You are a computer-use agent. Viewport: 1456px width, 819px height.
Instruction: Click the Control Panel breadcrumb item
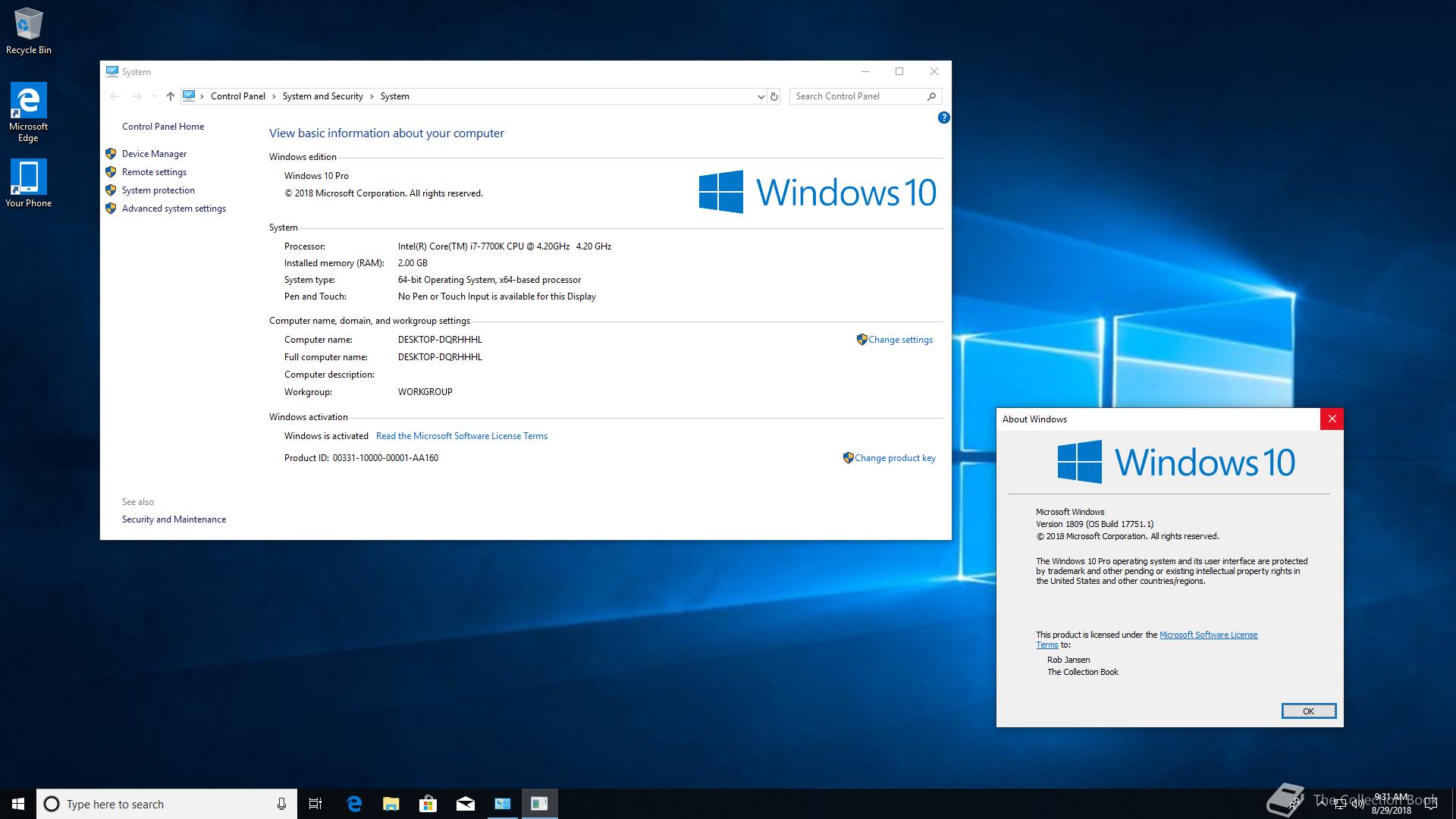click(238, 96)
